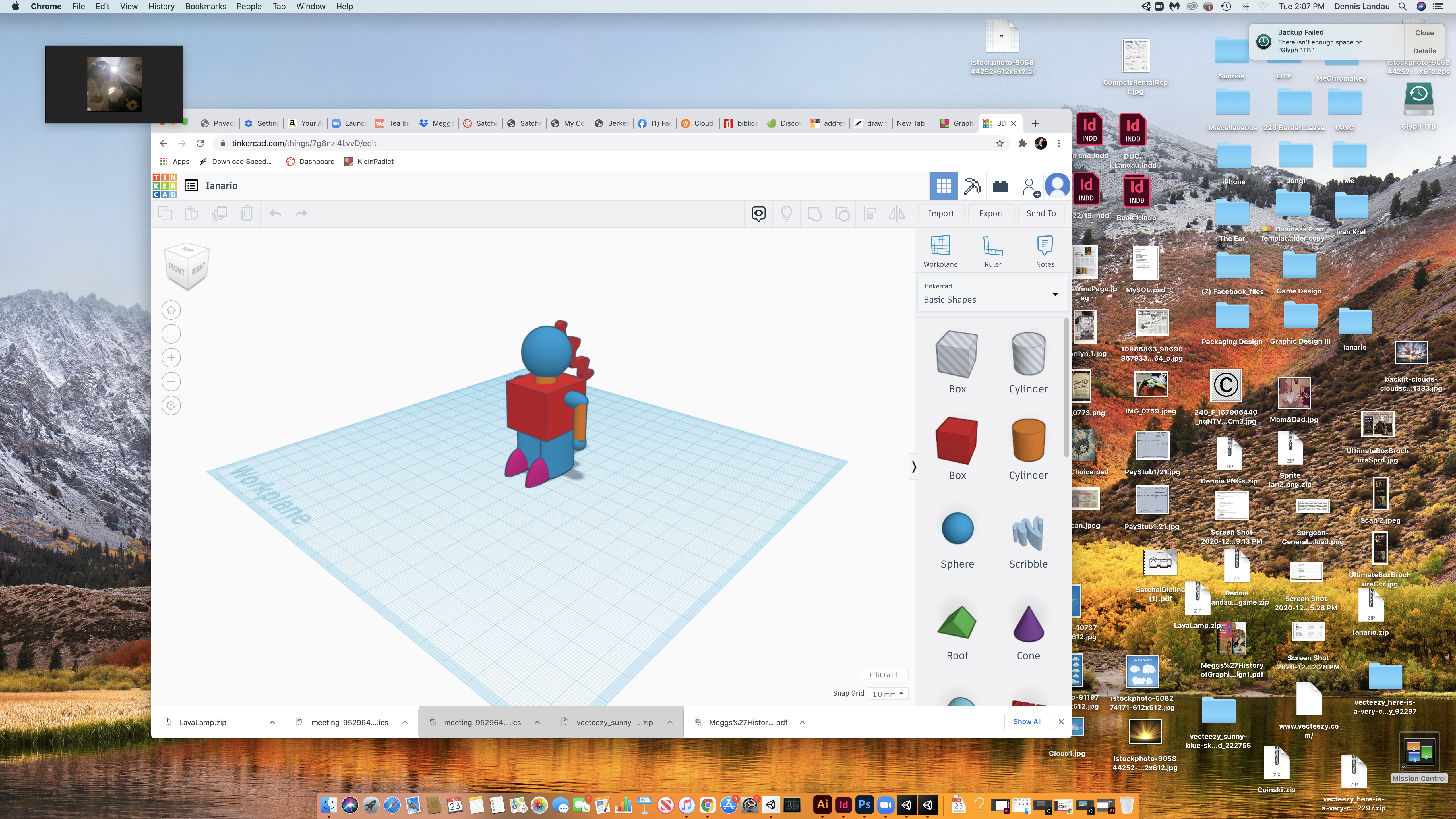Screen dimensions: 1456x819
Task: Click the Duplicate and repeat icon
Action: click(219, 214)
